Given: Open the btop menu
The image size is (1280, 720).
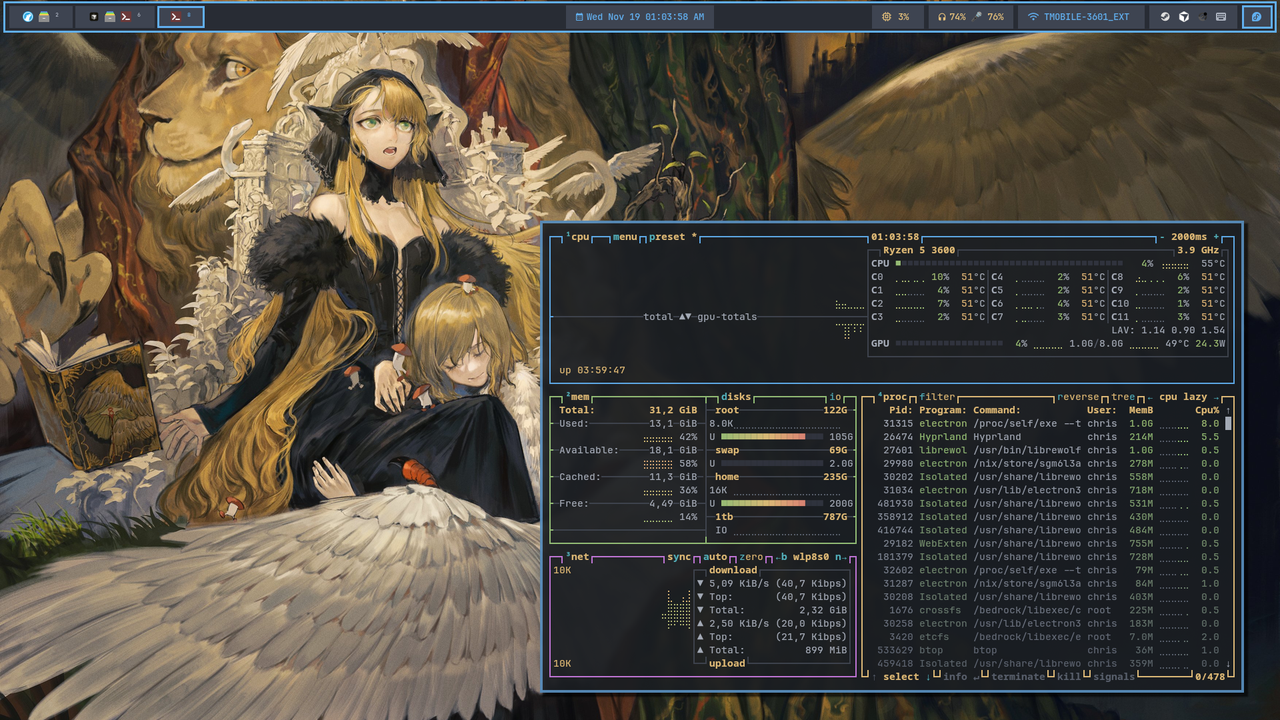Looking at the screenshot, I should point(625,237).
